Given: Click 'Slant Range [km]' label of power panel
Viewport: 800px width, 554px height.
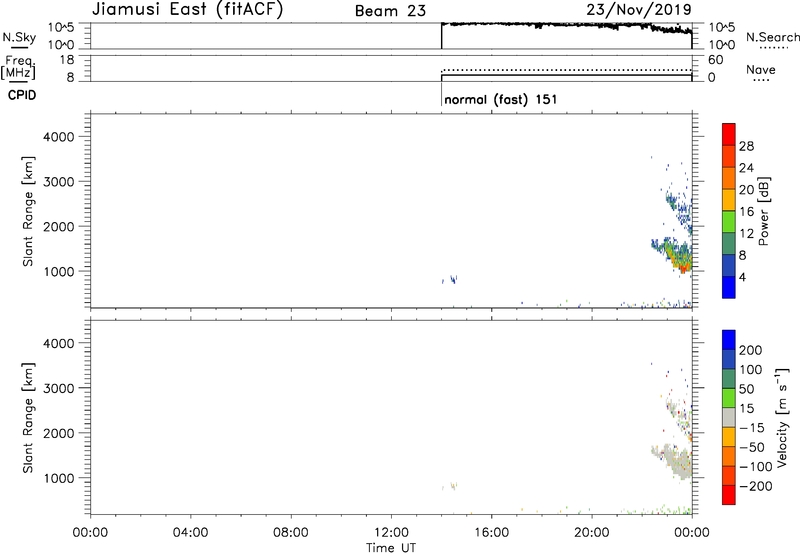Looking at the screenshot, I should click(x=28, y=211).
